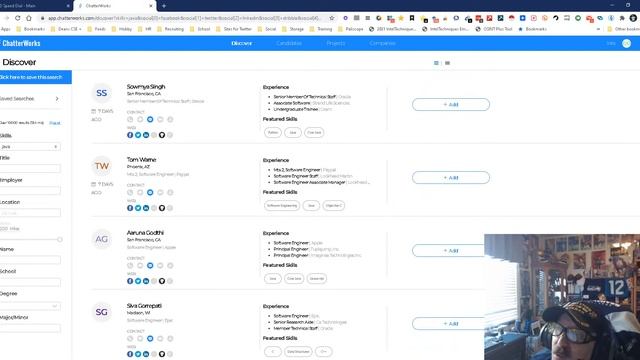The image size is (640, 360).
Task: Focus the Location filter field
Action: 30,213
